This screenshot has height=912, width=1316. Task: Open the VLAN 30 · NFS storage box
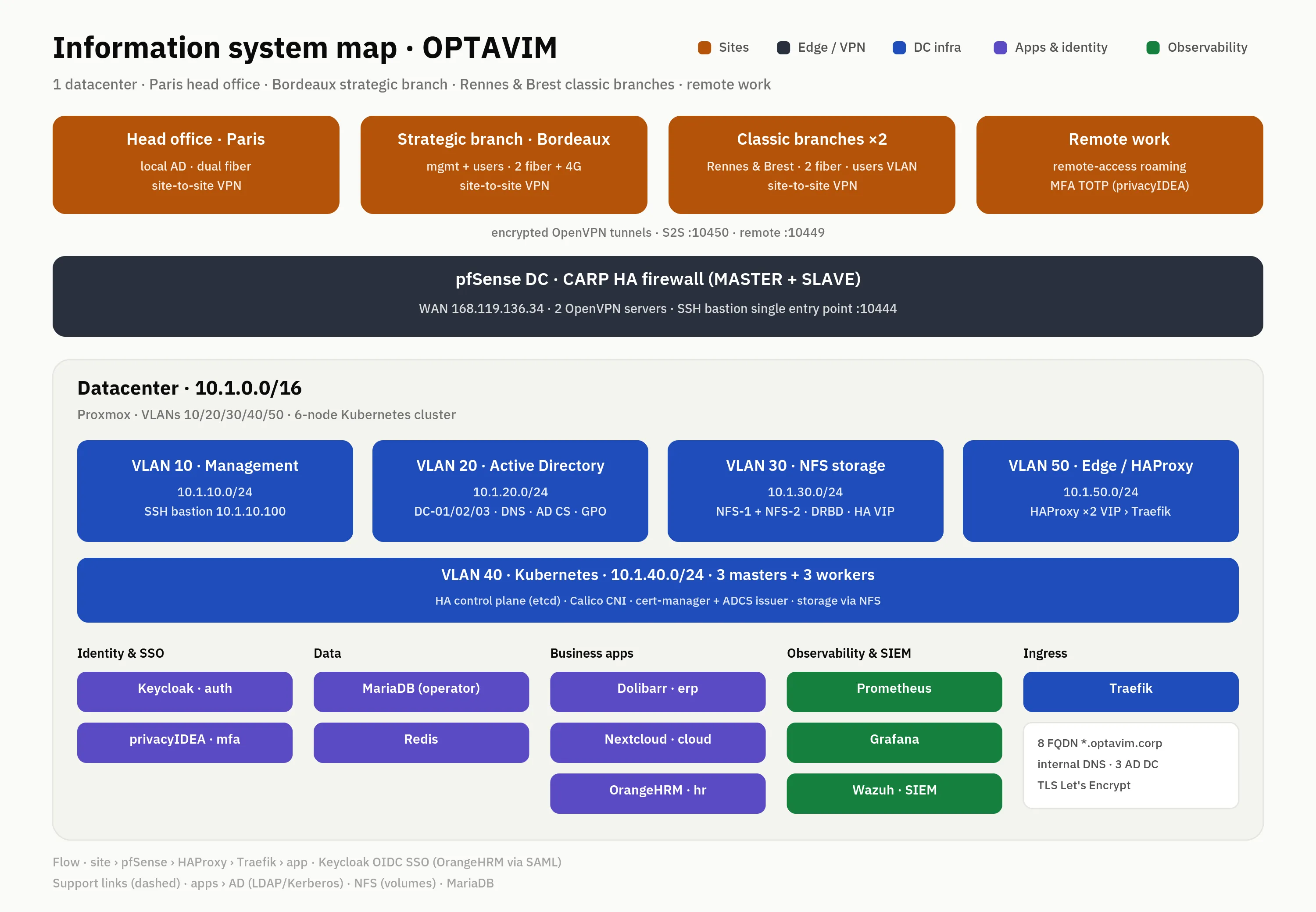[805, 491]
